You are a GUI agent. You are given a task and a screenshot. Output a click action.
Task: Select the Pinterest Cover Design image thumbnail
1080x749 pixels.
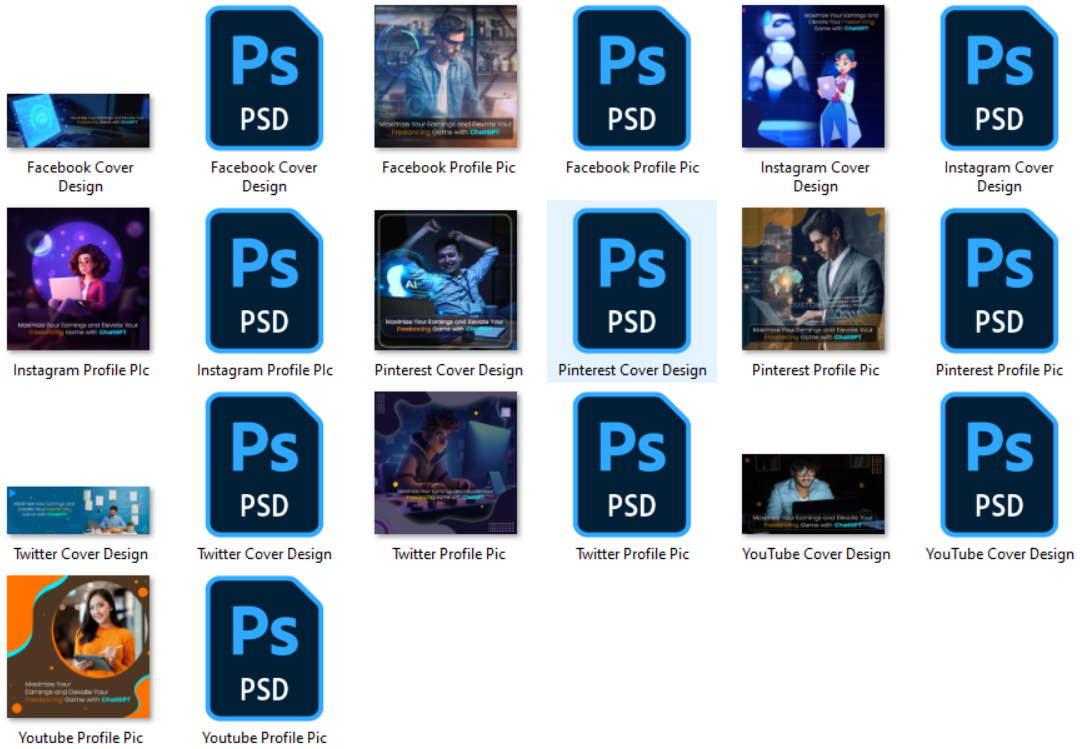click(x=446, y=280)
